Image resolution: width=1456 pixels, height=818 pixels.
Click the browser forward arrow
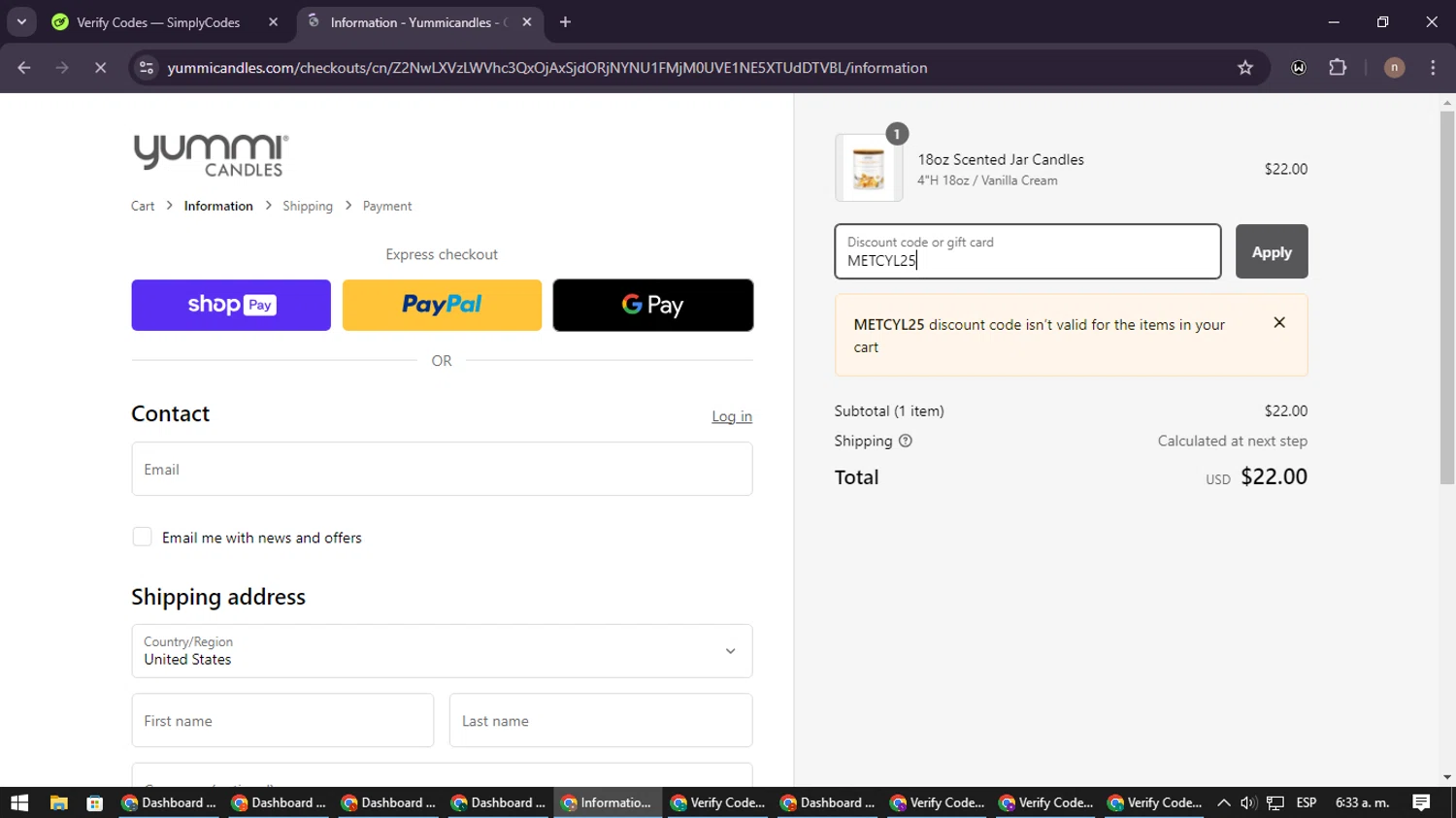62,68
